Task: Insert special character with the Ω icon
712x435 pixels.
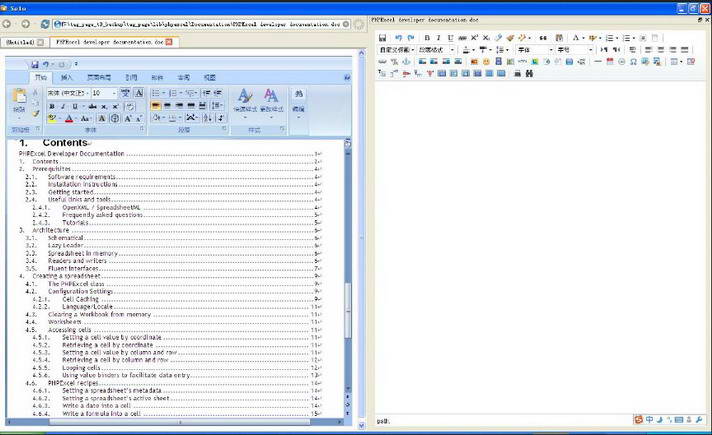Action: 633,61
